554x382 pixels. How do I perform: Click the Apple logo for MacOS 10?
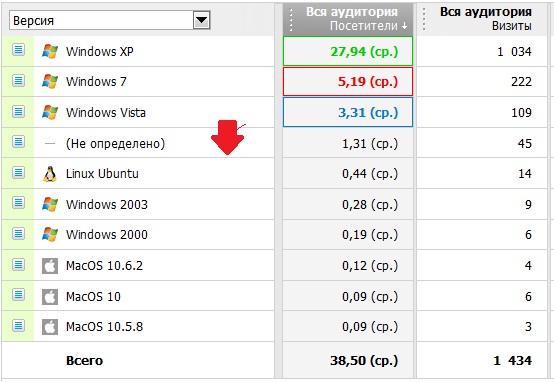[50, 296]
